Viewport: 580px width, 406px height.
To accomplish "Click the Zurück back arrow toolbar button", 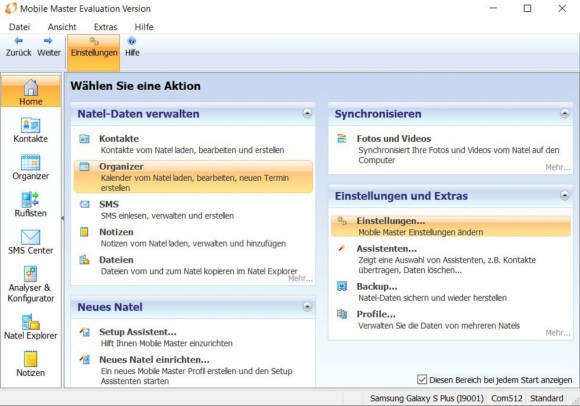I will (18, 47).
